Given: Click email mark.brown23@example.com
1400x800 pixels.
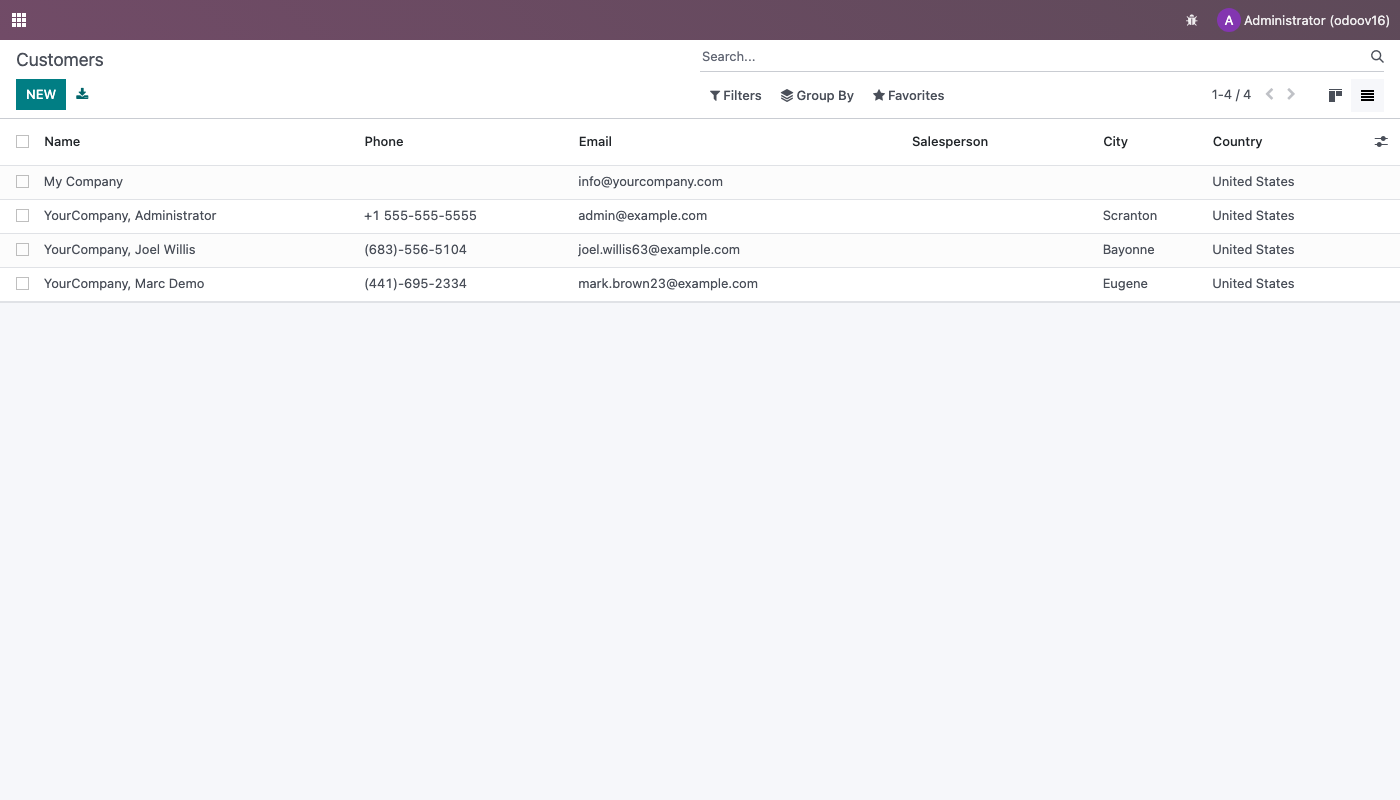Looking at the screenshot, I should point(668,284).
